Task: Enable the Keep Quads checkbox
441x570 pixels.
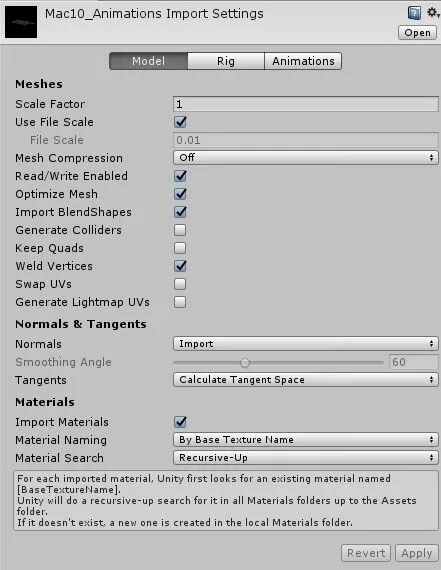Action: coord(180,248)
